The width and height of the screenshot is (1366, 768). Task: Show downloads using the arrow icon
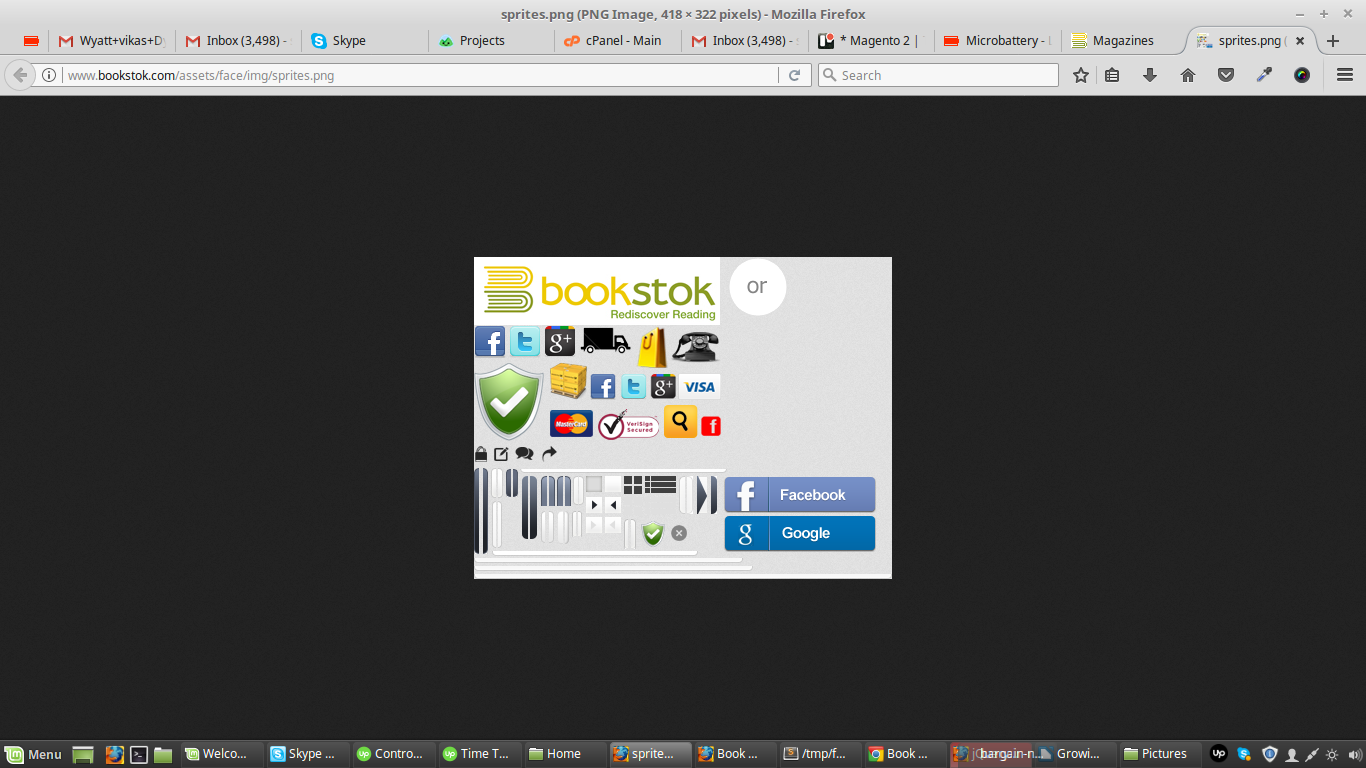tap(1150, 75)
